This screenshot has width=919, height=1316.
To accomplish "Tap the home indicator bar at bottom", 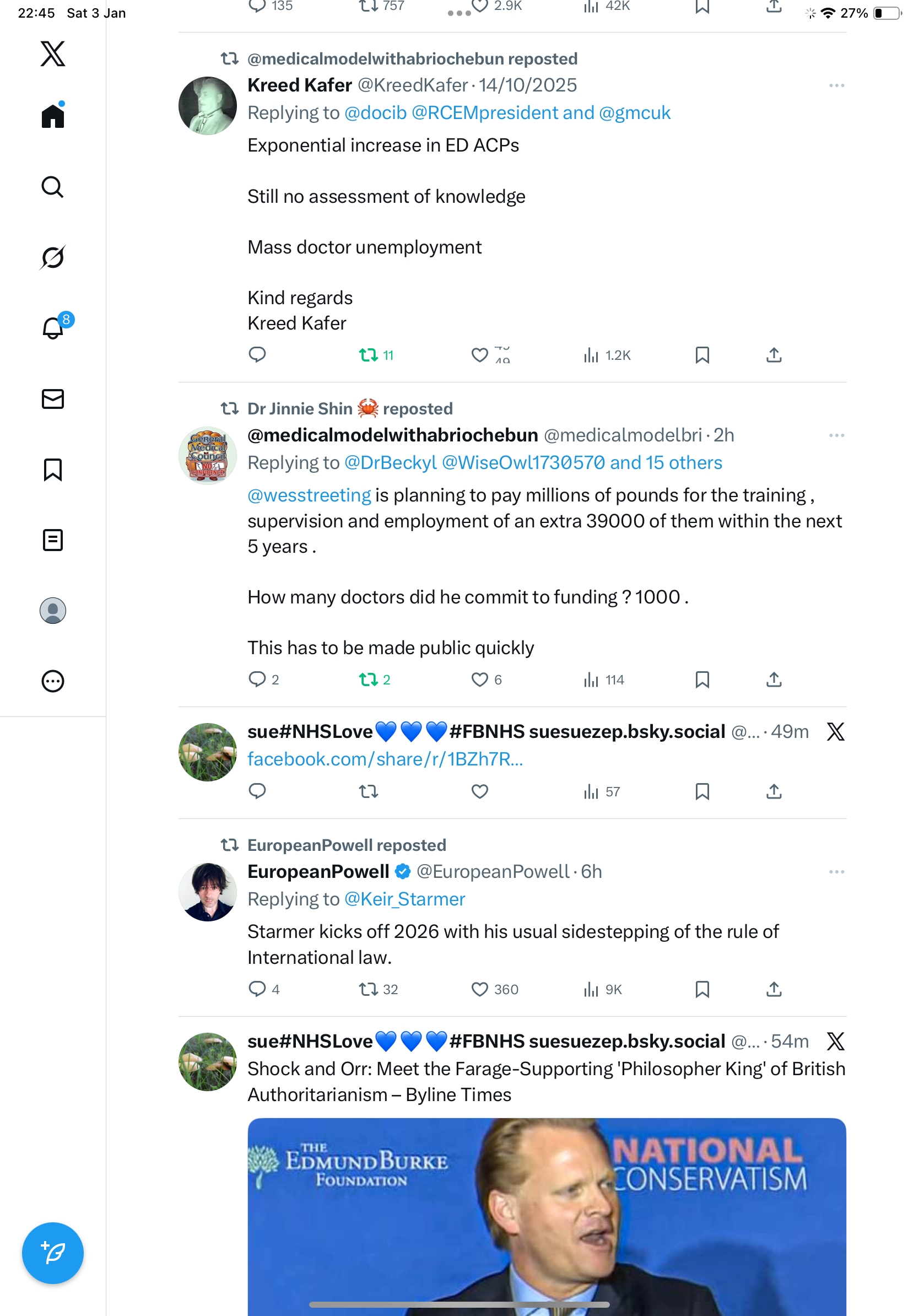I will [459, 1304].
